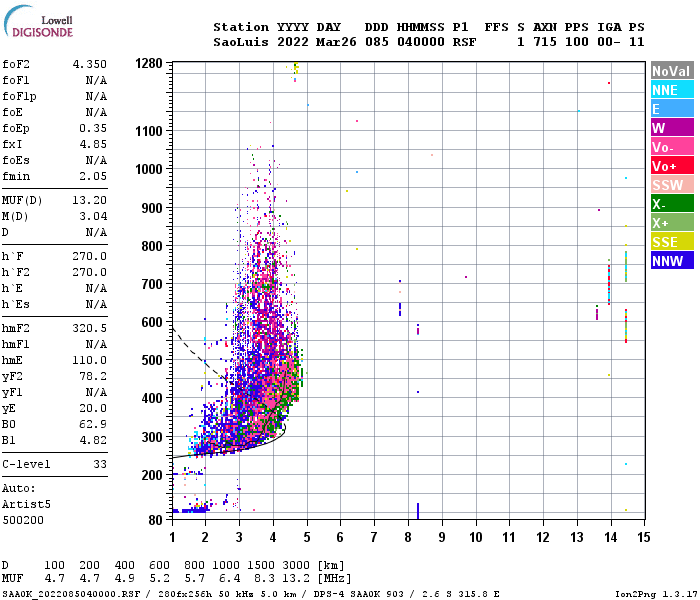The image size is (700, 600).
Task: Click the foEp value 0.35
Action: [x=93, y=128]
